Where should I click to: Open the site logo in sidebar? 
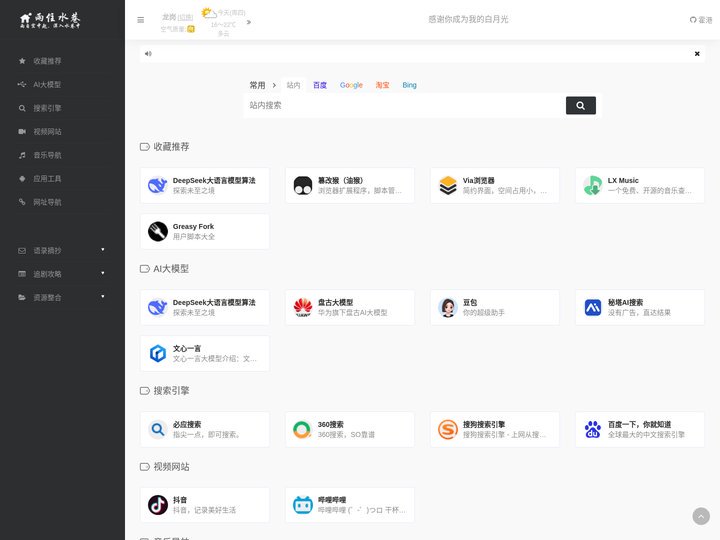50,20
